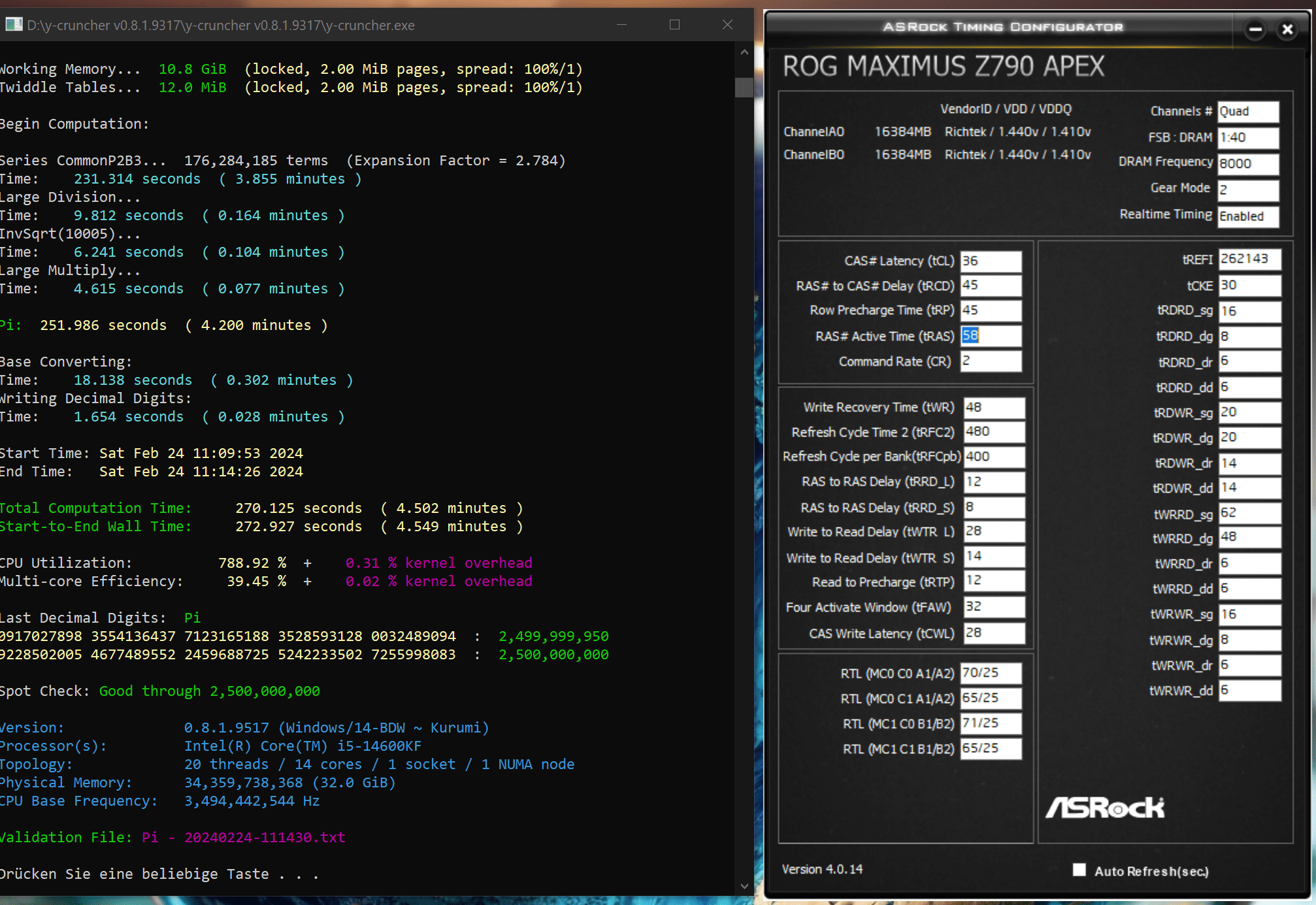Image resolution: width=1316 pixels, height=905 pixels.
Task: Click y-cruncher console title bar icon
Action: pos(13,25)
